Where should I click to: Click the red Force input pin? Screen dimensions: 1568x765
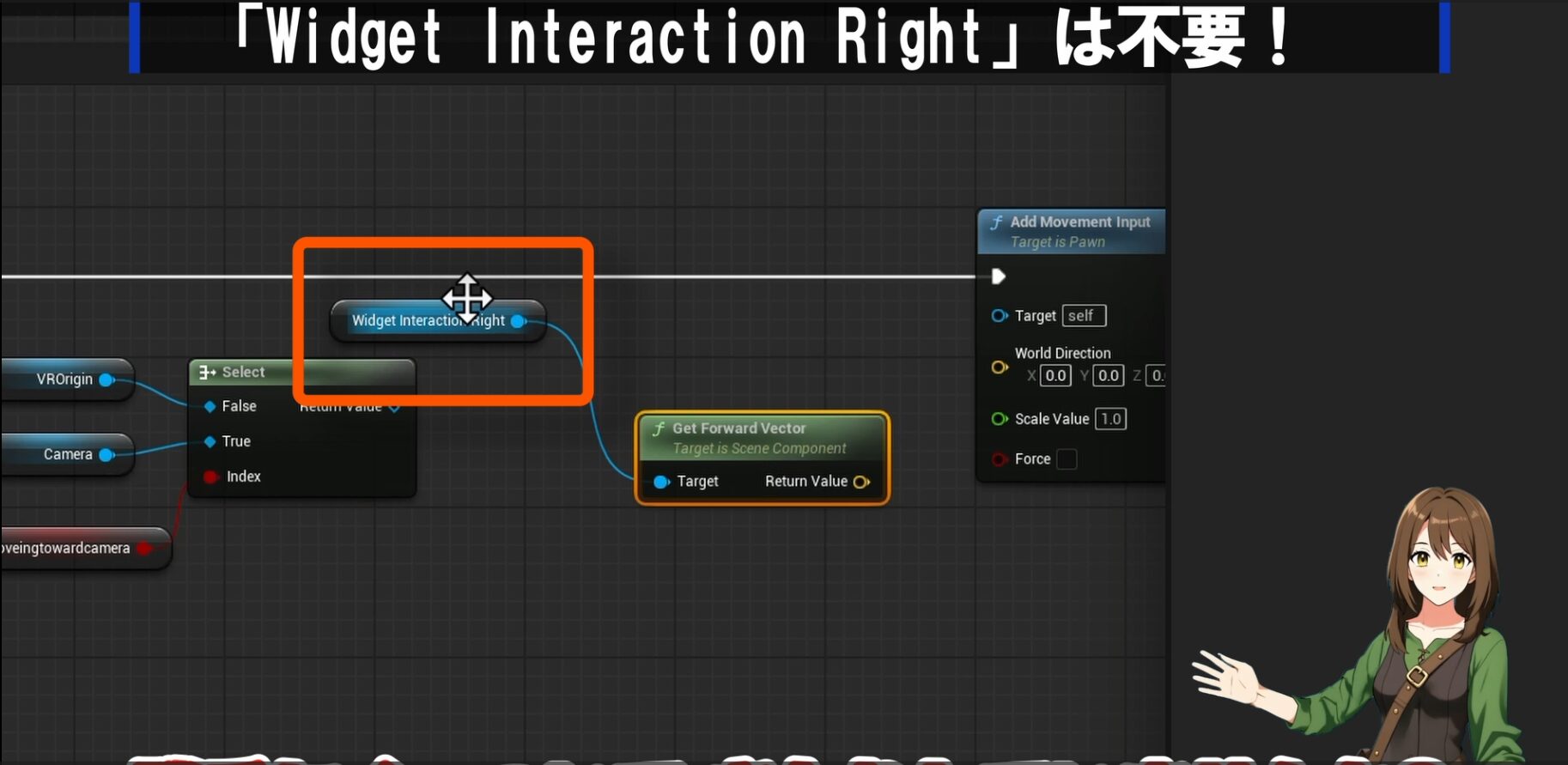click(x=999, y=459)
